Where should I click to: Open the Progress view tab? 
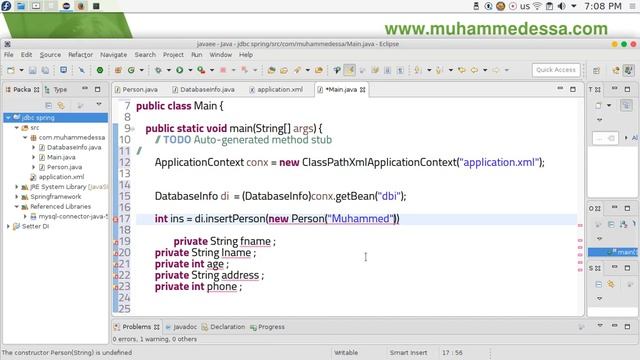(267, 327)
